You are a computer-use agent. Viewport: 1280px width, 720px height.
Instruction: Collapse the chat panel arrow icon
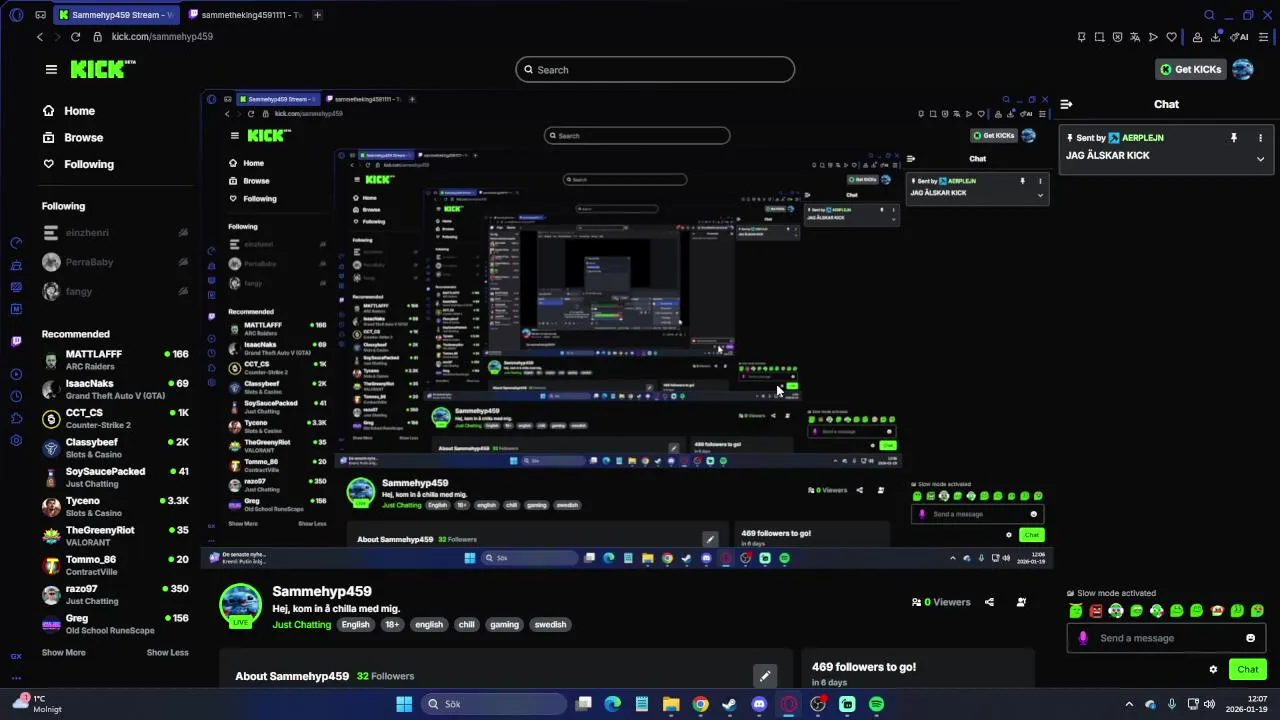point(1066,104)
